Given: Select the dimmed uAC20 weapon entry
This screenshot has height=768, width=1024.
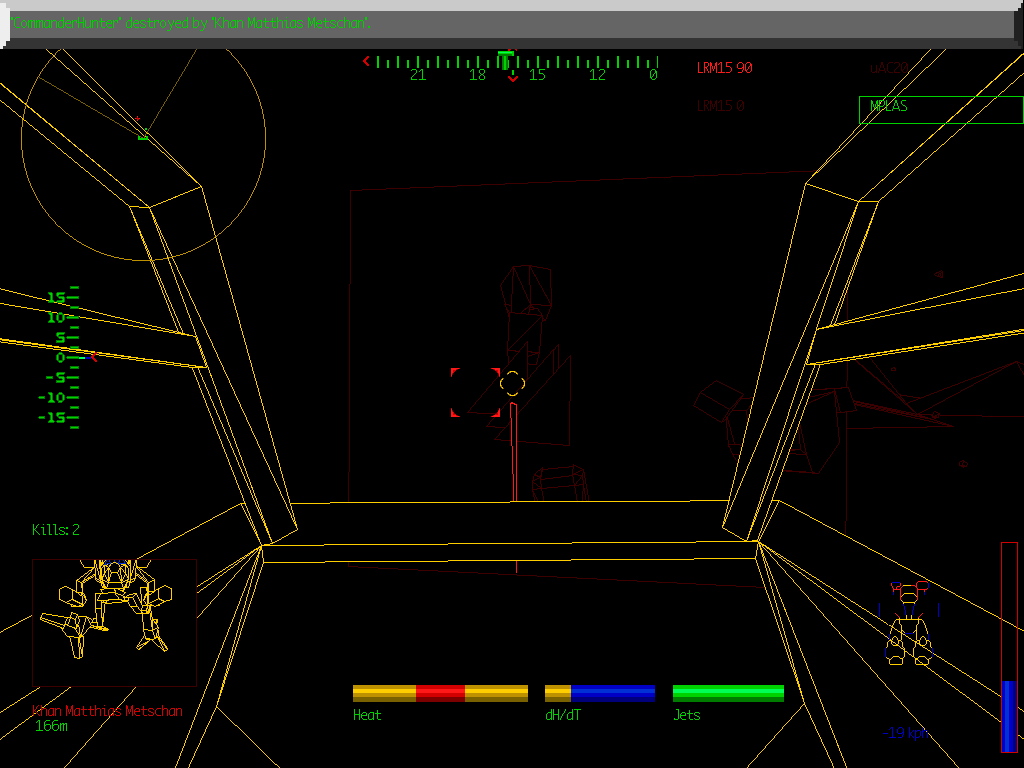Looking at the screenshot, I should (888, 69).
